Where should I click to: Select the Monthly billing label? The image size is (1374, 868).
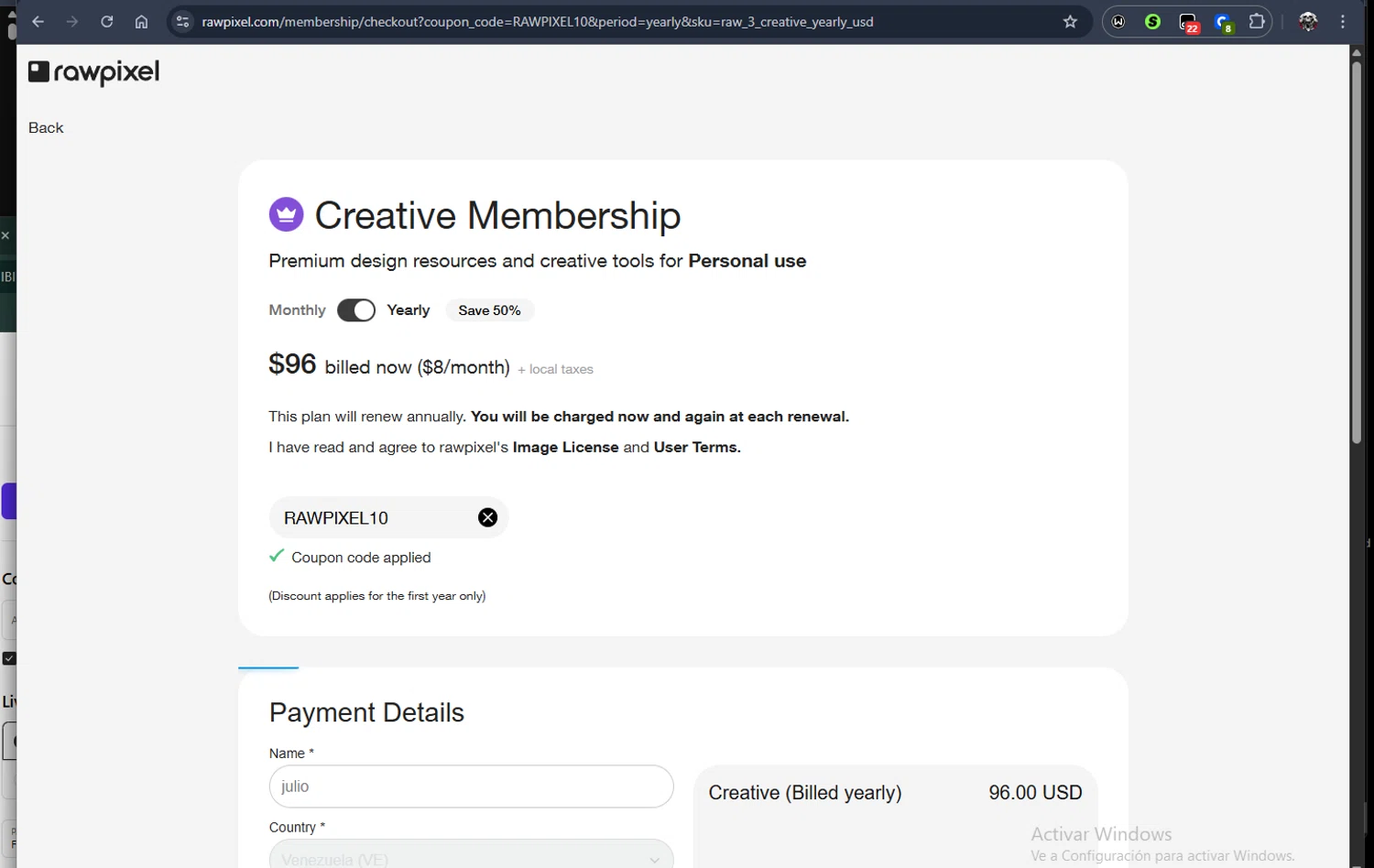(297, 310)
